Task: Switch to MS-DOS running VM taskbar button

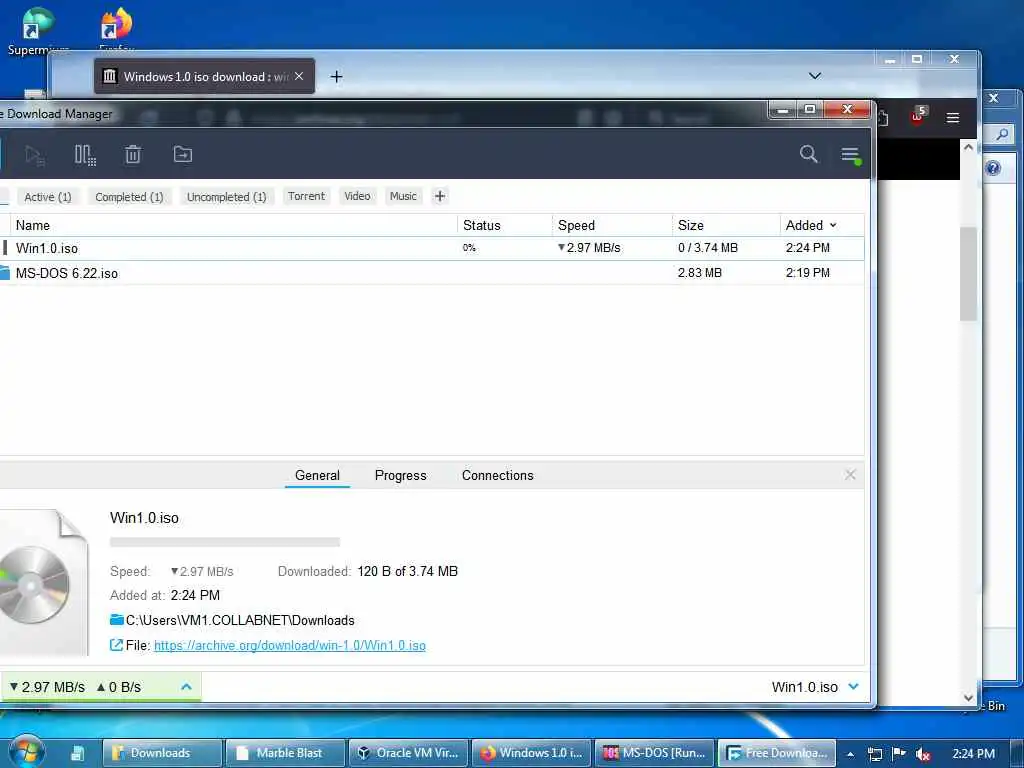Action: (x=654, y=753)
